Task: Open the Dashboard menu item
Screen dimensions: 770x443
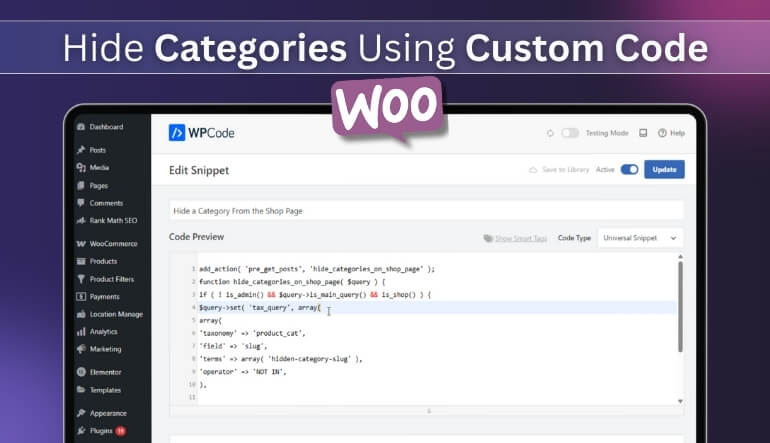Action: [x=106, y=127]
